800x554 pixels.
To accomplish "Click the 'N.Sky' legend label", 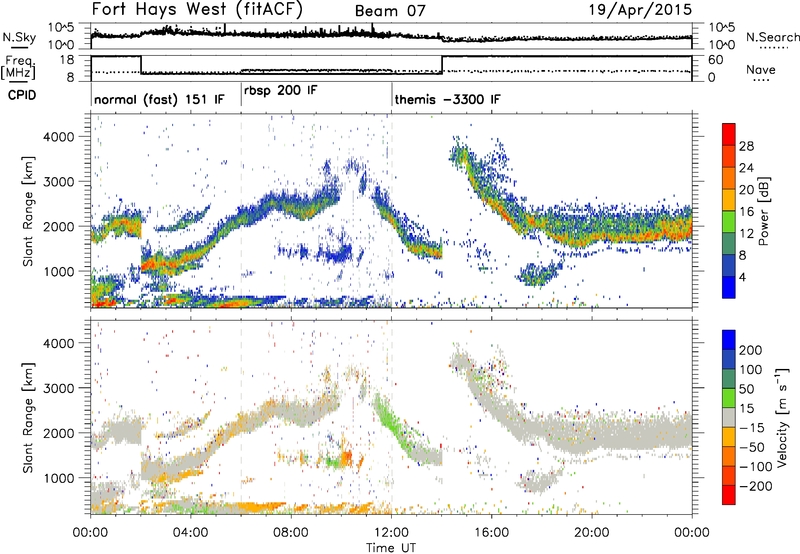I will click(19, 37).
